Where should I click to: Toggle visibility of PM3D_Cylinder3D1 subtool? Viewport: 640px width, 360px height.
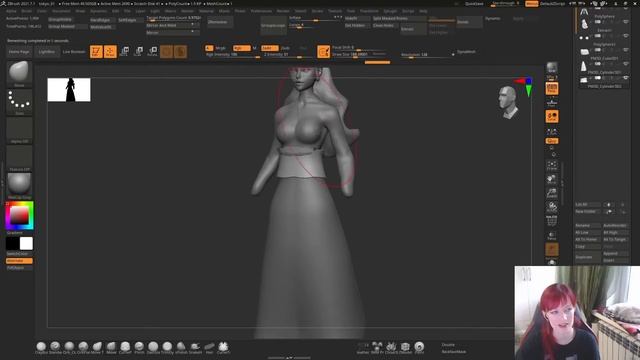[626, 64]
